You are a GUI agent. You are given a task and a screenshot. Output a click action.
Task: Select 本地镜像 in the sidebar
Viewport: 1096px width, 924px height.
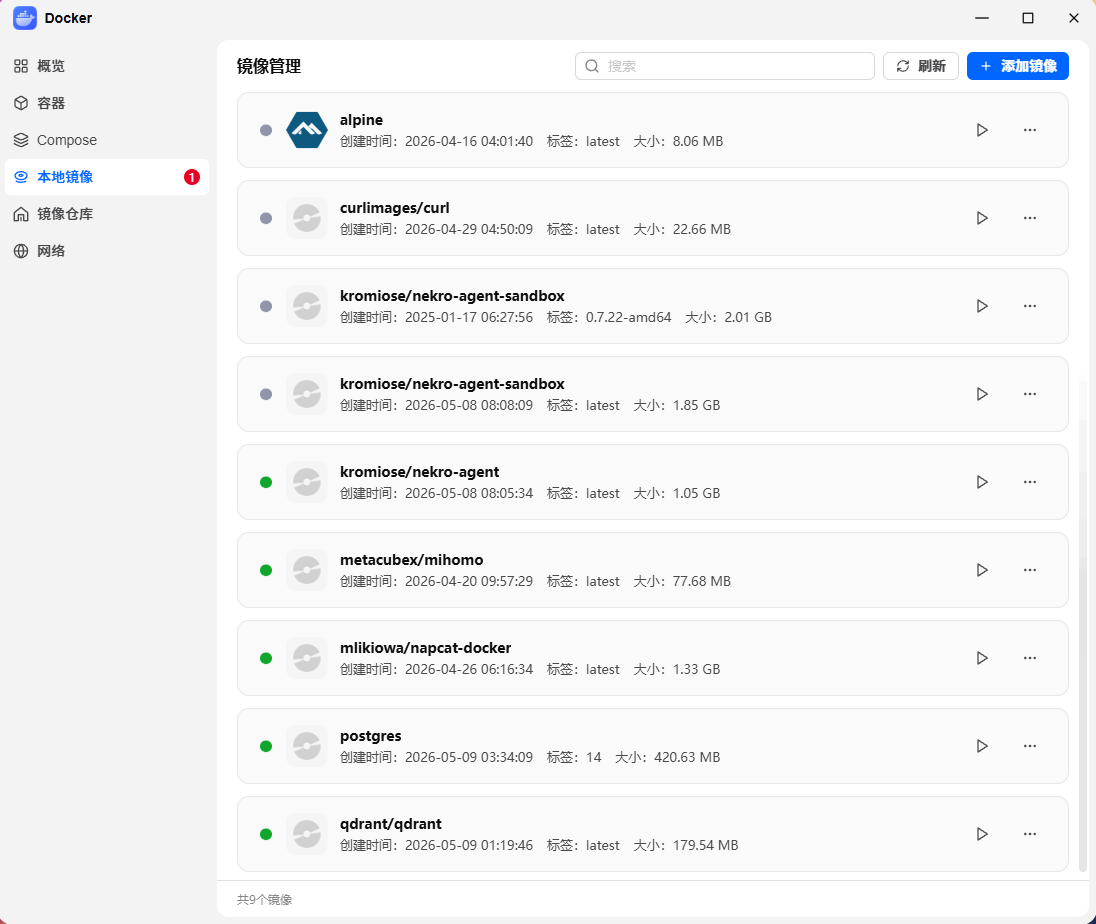[x=107, y=177]
